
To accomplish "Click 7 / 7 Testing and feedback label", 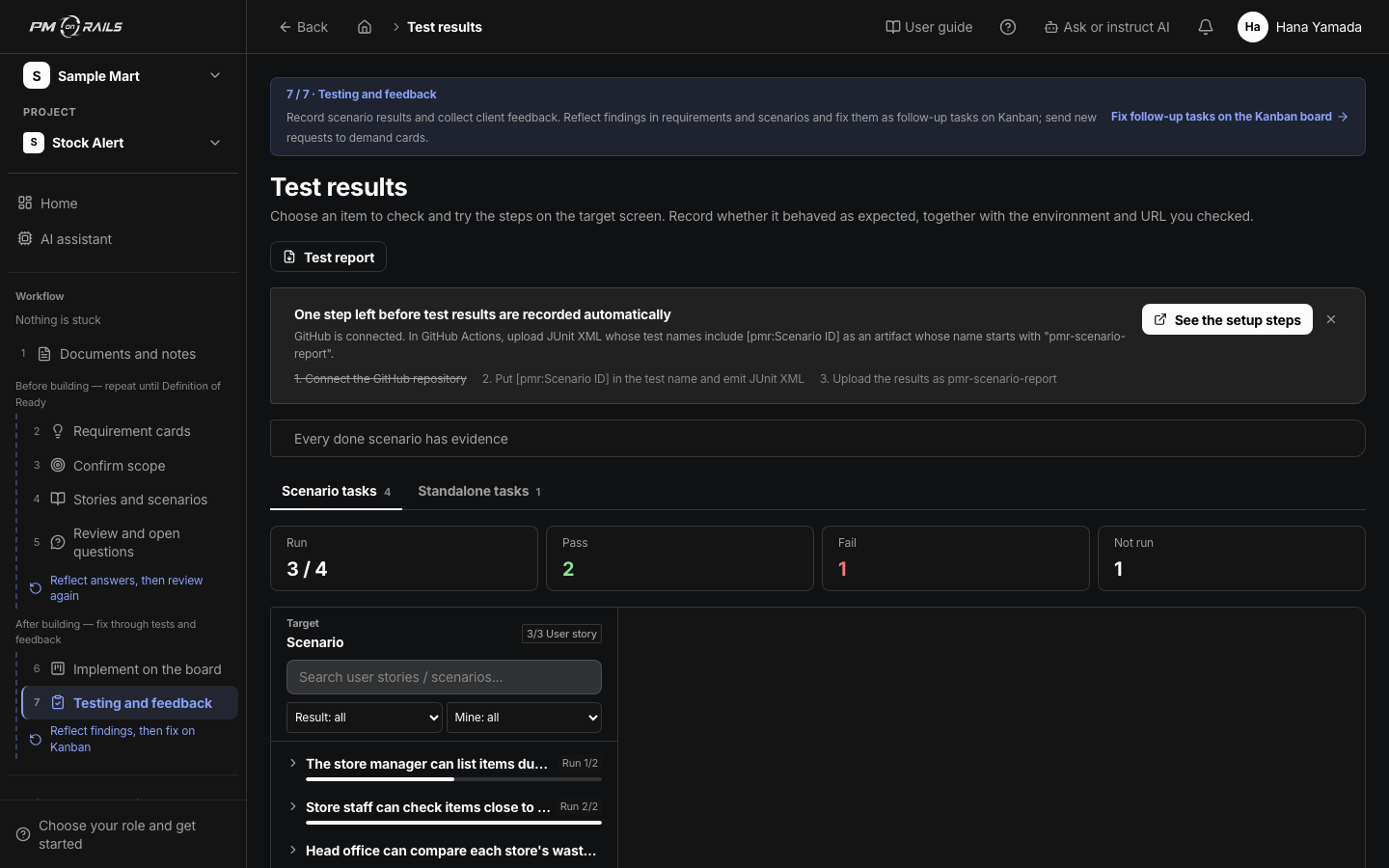I will (x=362, y=95).
